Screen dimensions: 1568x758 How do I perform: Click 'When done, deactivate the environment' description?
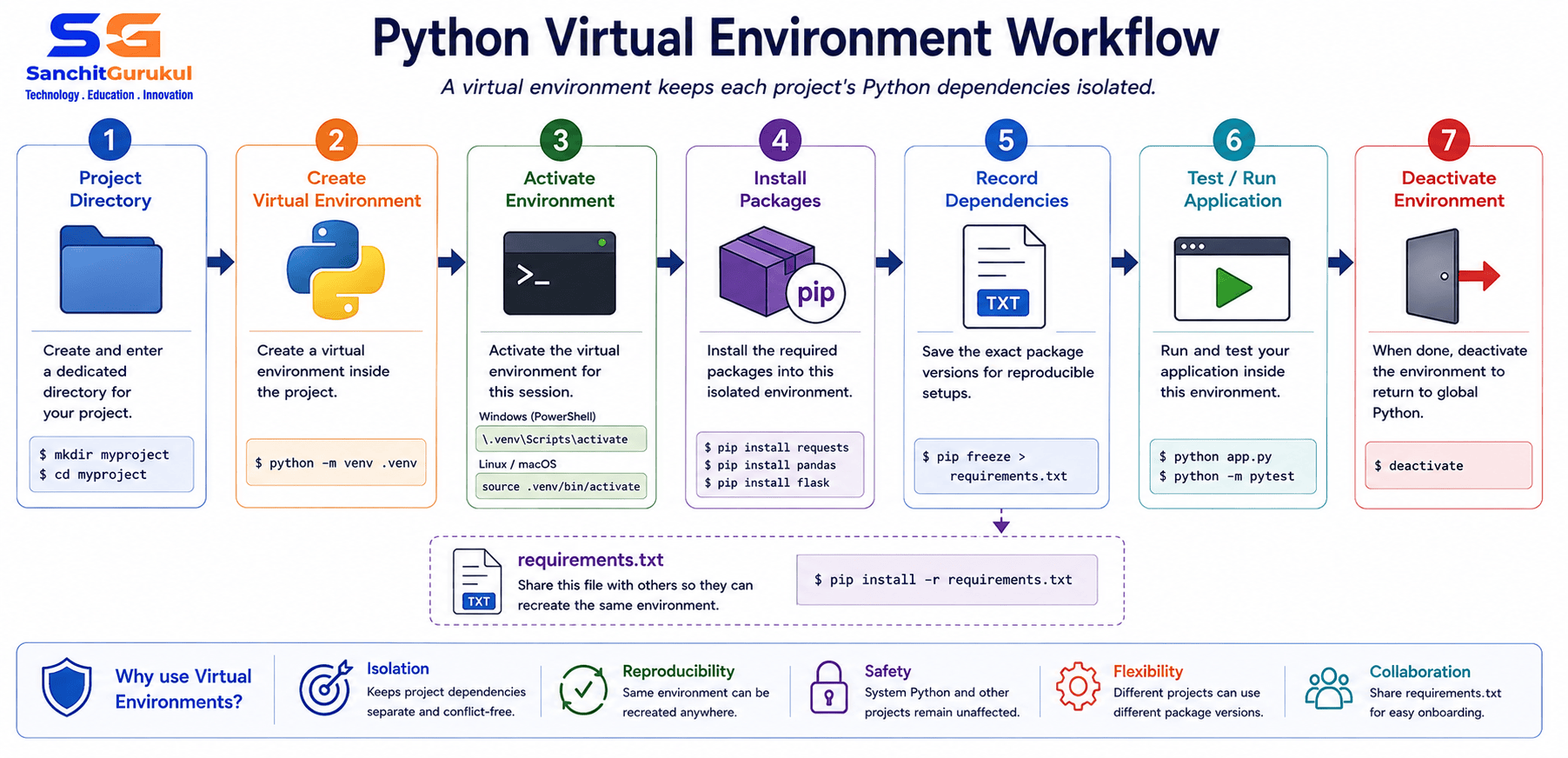coord(1450,382)
